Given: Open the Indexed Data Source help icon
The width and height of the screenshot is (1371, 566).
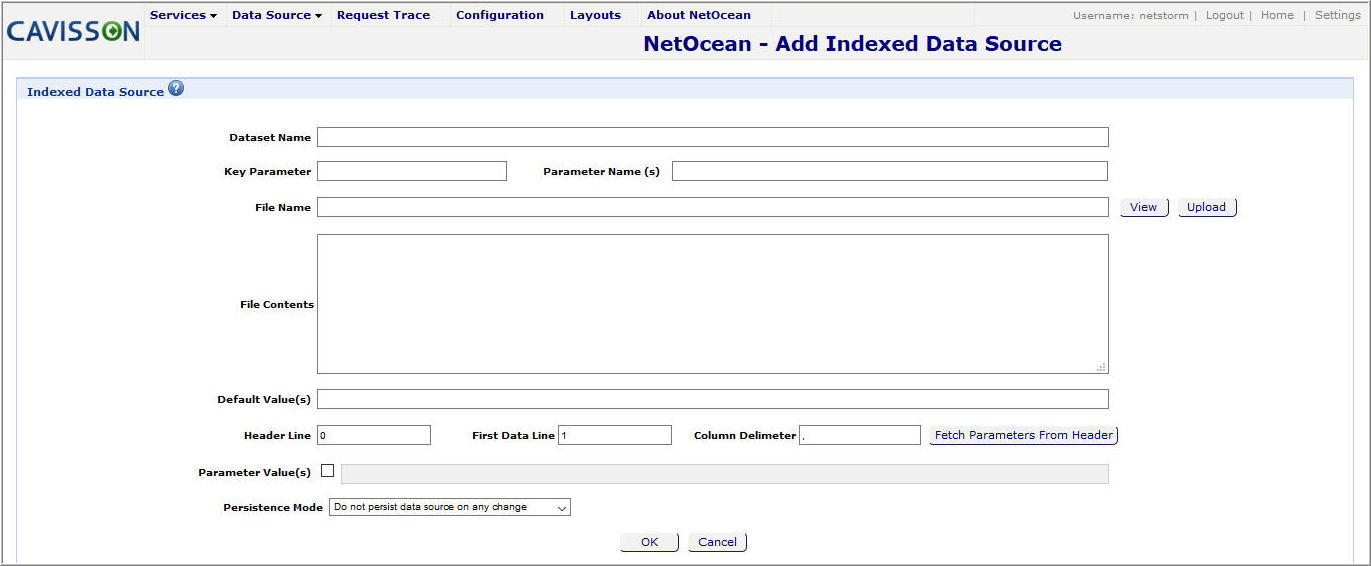Looking at the screenshot, I should 176,88.
